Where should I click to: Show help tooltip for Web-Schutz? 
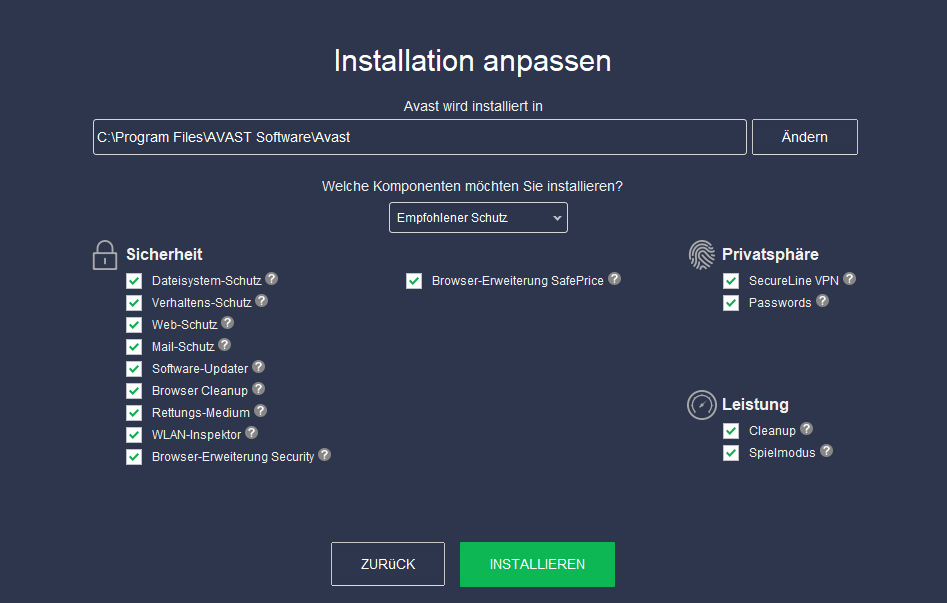tap(228, 323)
